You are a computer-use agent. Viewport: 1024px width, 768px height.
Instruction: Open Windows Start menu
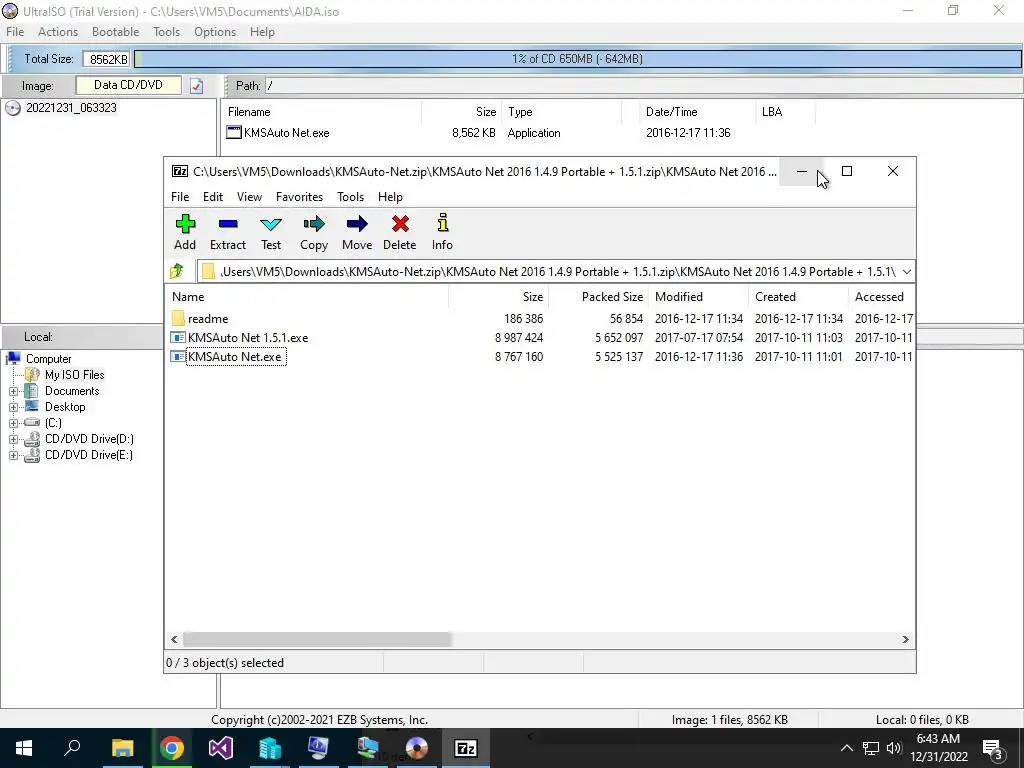(24, 748)
